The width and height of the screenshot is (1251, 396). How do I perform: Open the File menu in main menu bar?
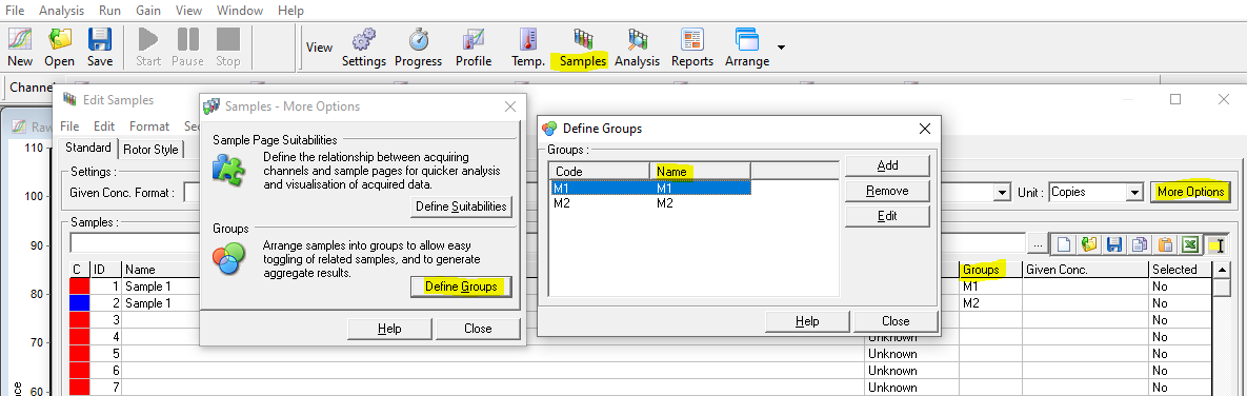pyautogui.click(x=15, y=10)
